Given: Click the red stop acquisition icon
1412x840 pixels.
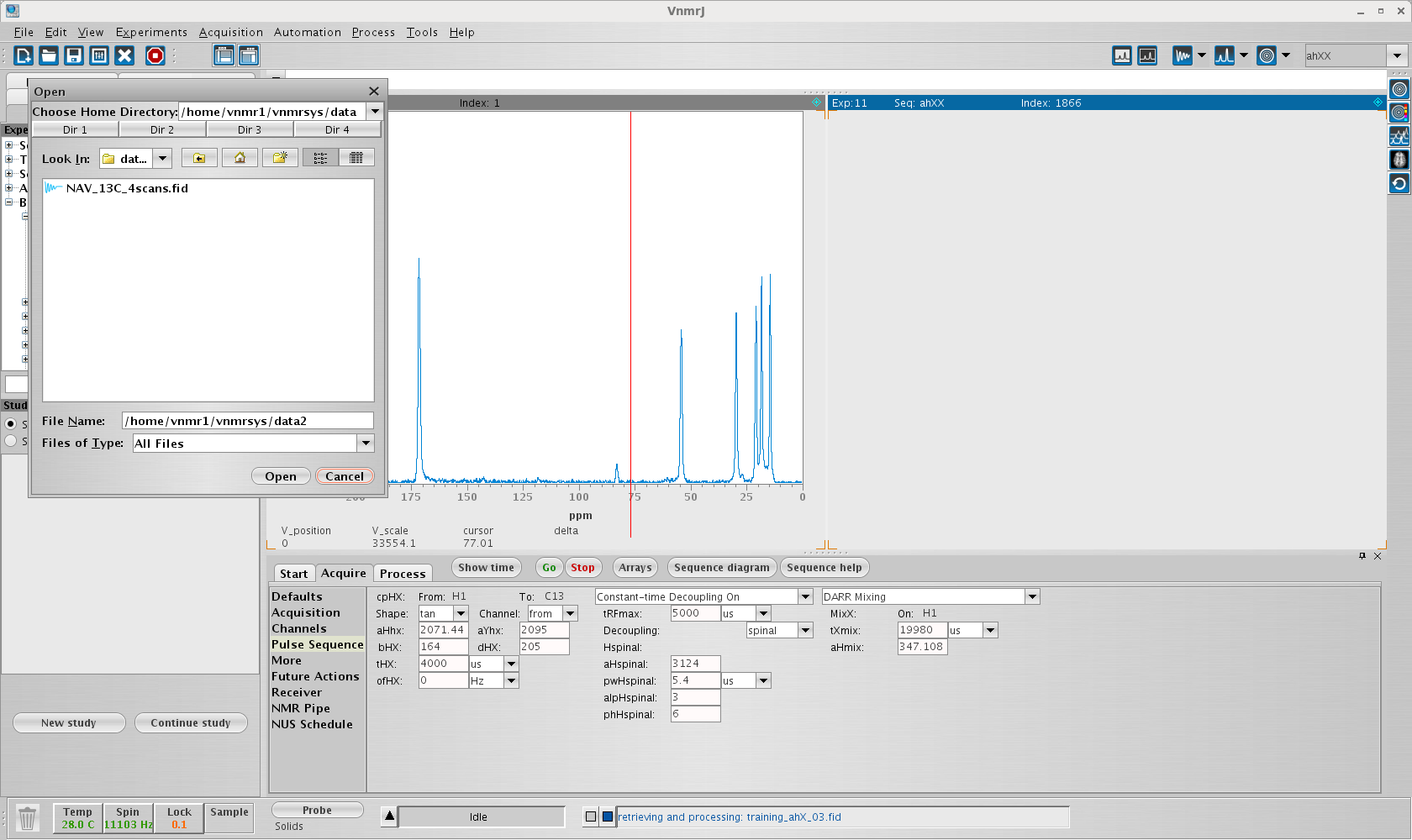Looking at the screenshot, I should (155, 55).
